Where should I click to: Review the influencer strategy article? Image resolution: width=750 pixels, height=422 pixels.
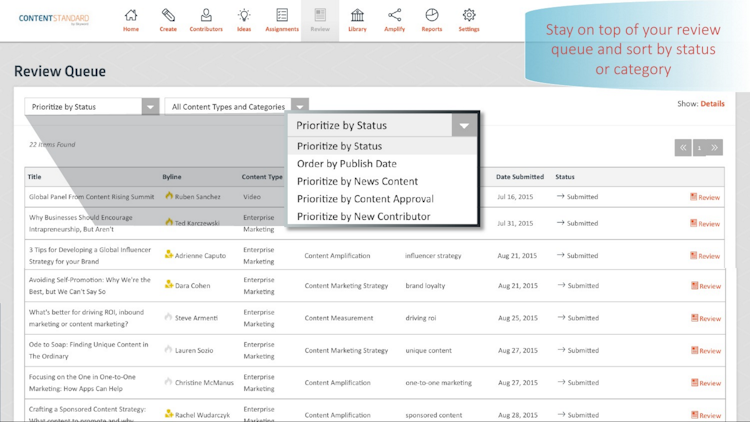(x=705, y=256)
